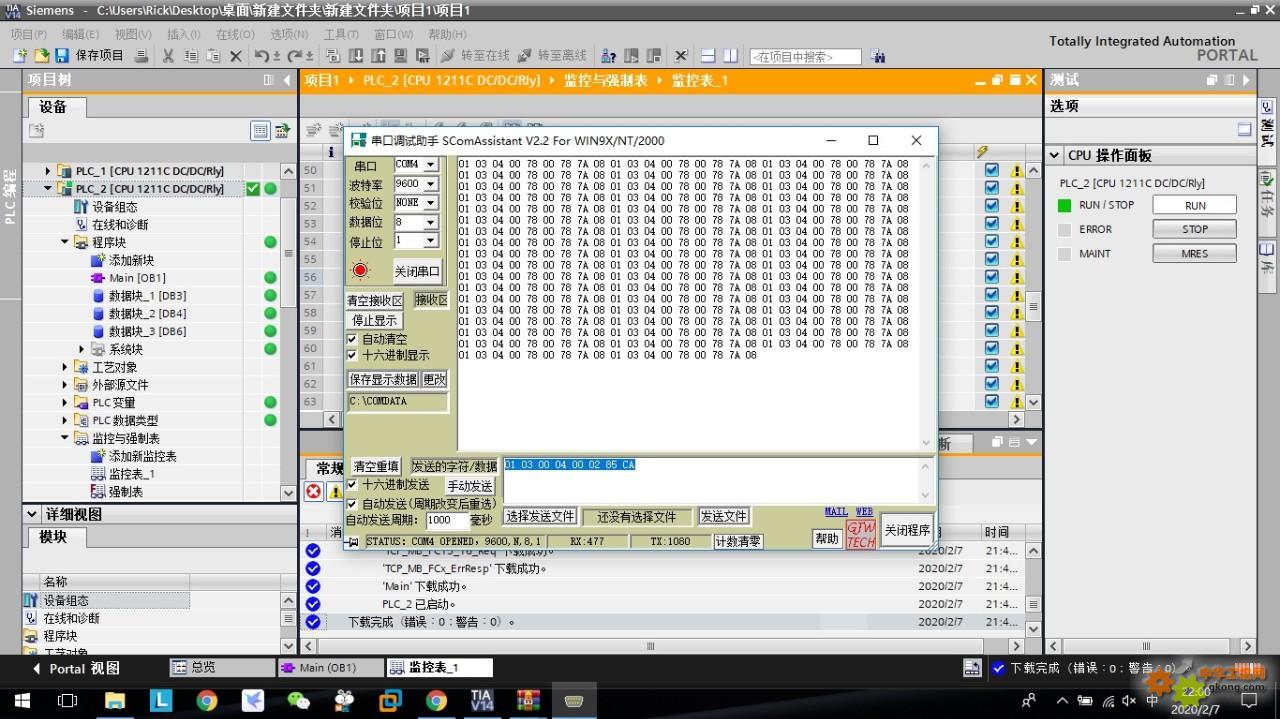Click the 手动发送 (manual send) button

click(470, 486)
